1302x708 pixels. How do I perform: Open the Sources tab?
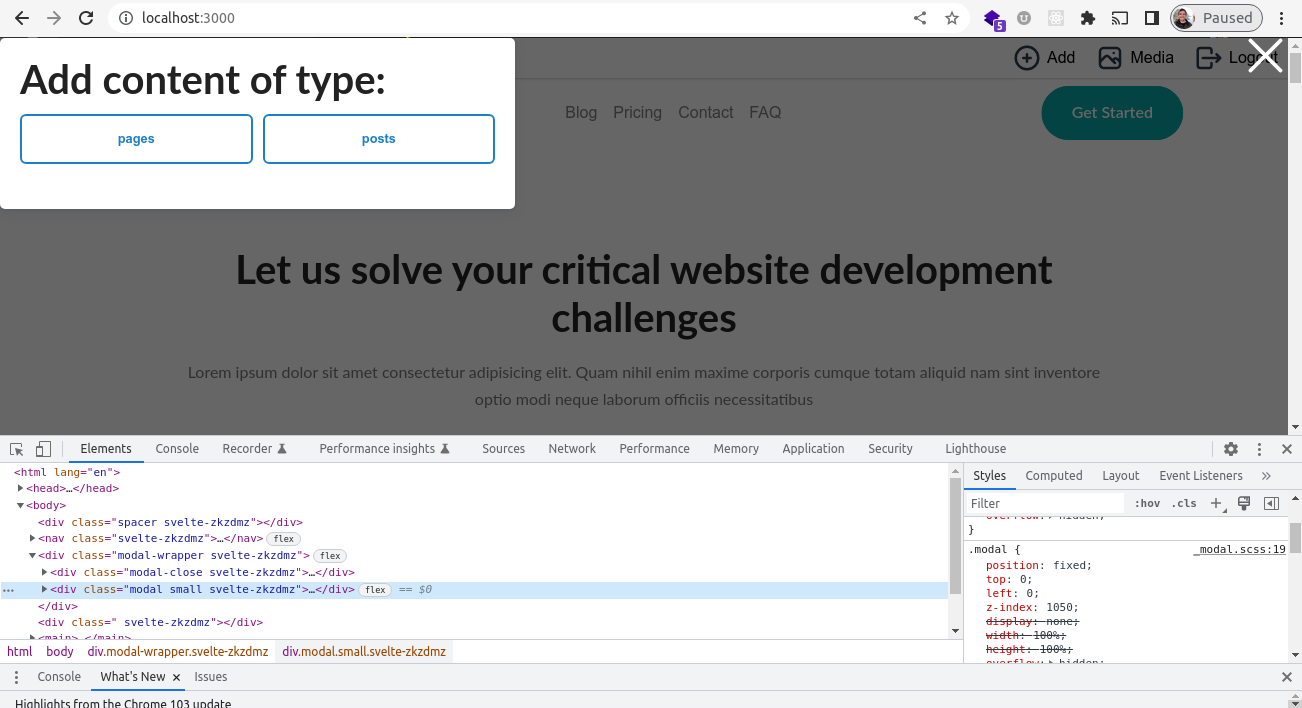click(503, 449)
